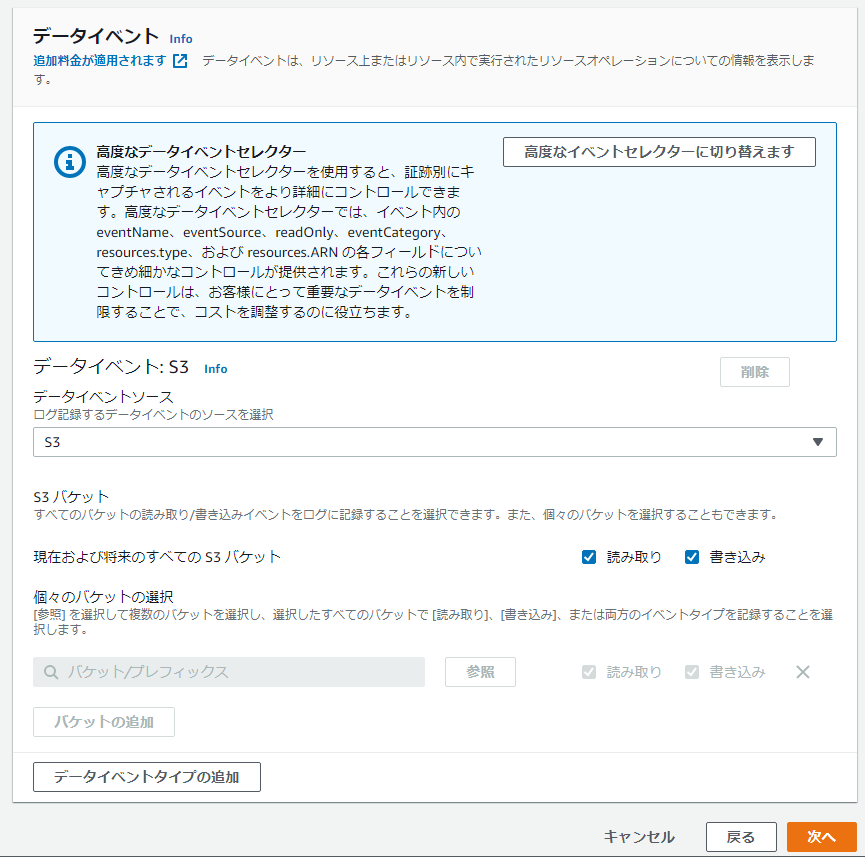The width and height of the screenshot is (865, 857).
Task: Click 現在および将来のすべての S3 バケット text
Action: tap(157, 557)
